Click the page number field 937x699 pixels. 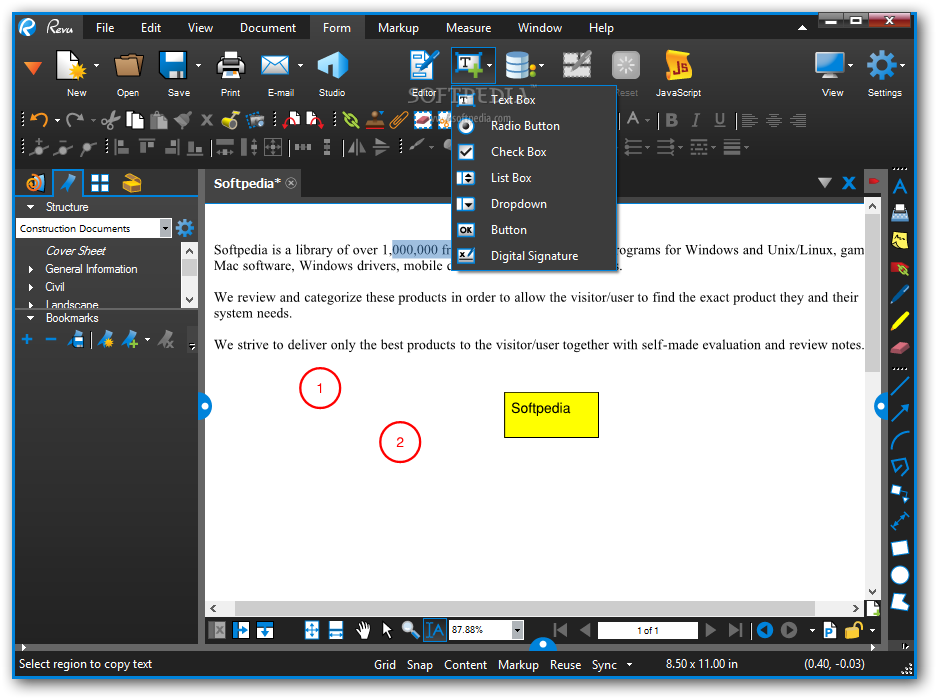[x=648, y=630]
